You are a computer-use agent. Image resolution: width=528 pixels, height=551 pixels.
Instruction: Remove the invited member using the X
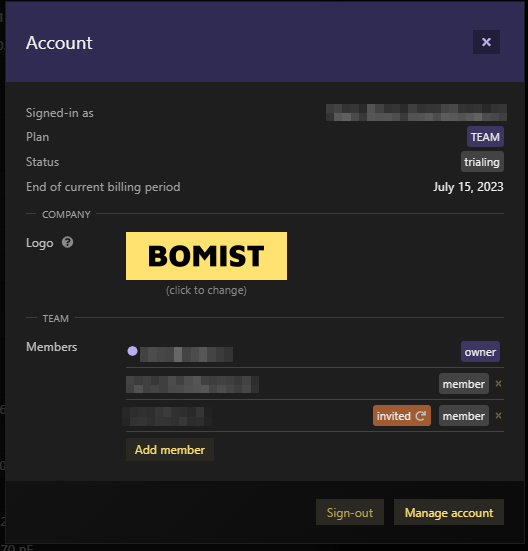click(498, 416)
